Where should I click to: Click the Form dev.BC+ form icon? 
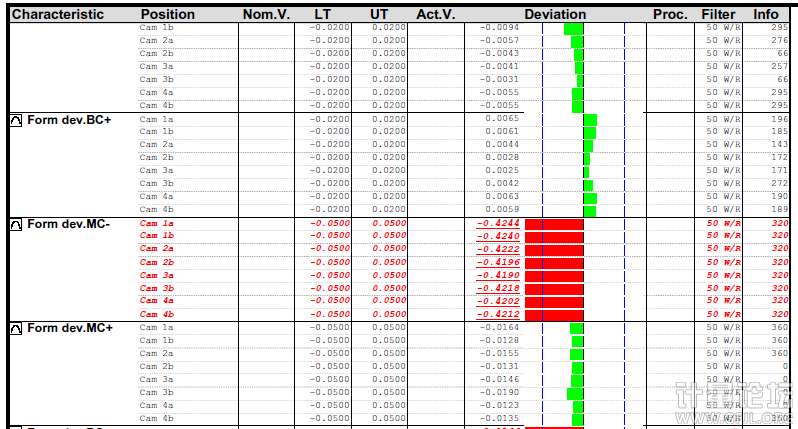pos(16,119)
